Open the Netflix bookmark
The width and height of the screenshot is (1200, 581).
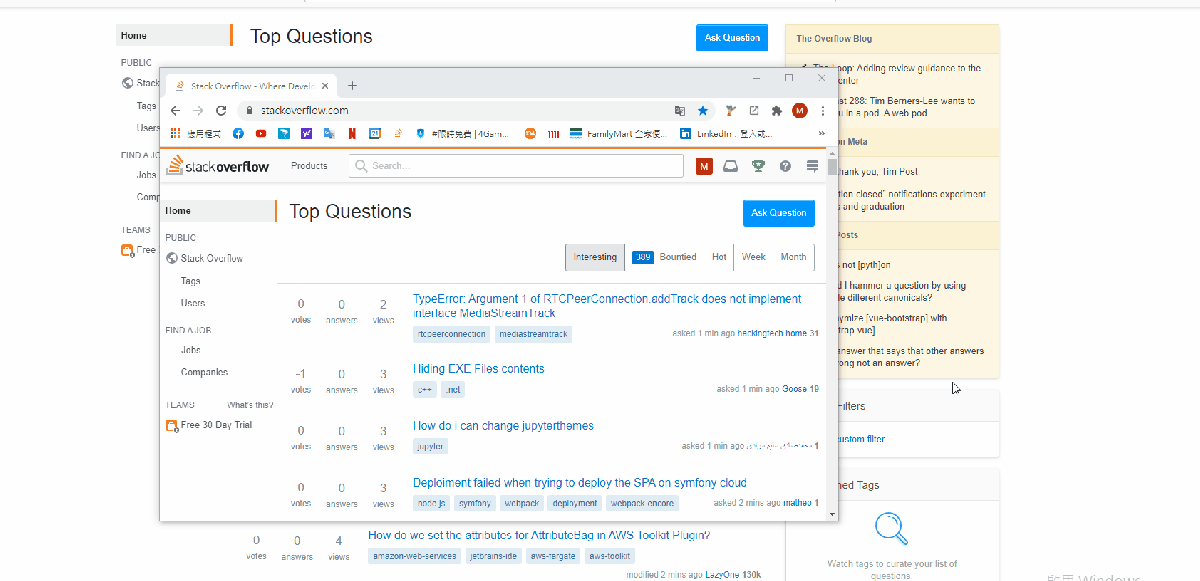click(352, 133)
